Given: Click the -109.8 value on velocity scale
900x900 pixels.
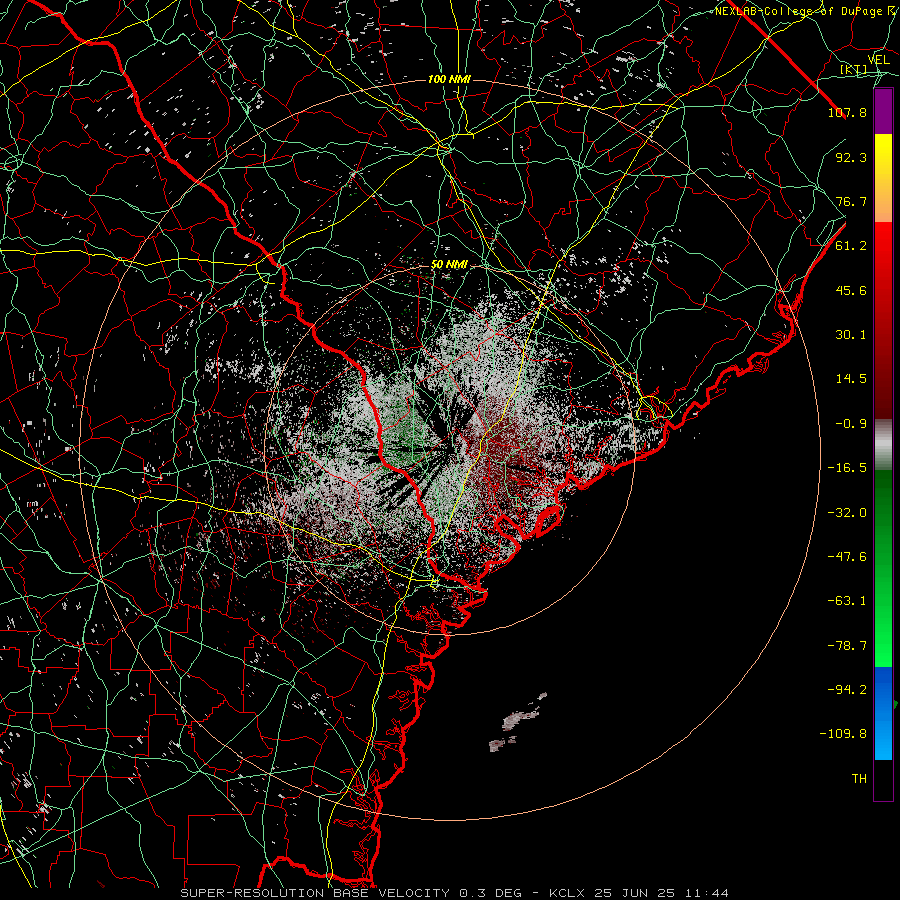Looking at the screenshot, I should coord(843,734).
